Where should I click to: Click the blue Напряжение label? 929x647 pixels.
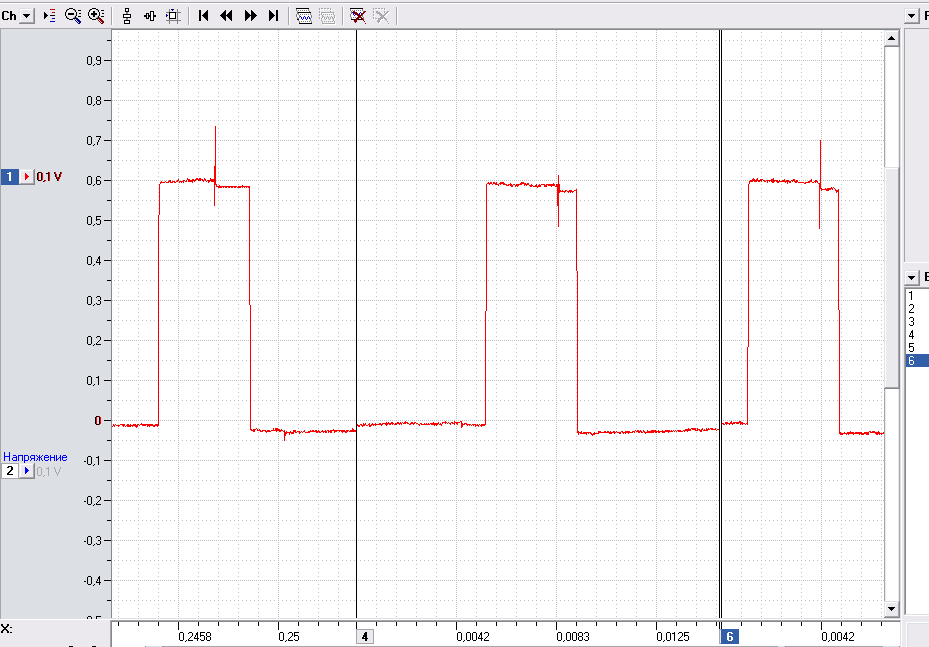pyautogui.click(x=35, y=457)
